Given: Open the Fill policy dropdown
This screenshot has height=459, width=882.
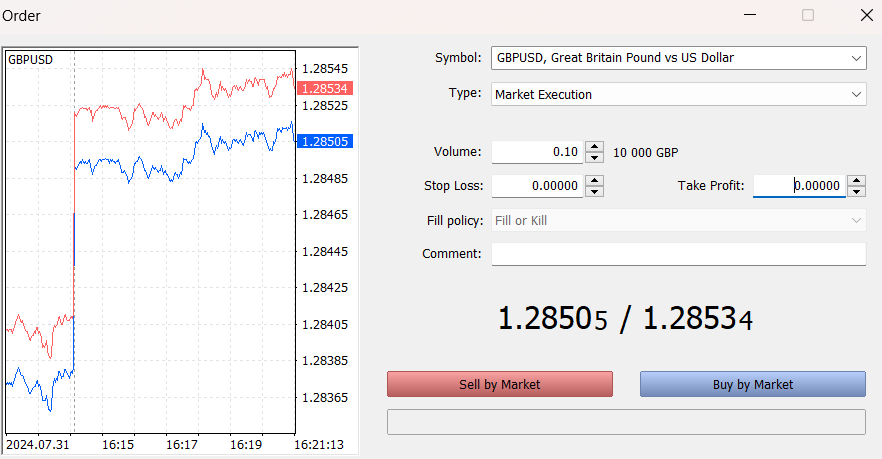Looking at the screenshot, I should 678,220.
